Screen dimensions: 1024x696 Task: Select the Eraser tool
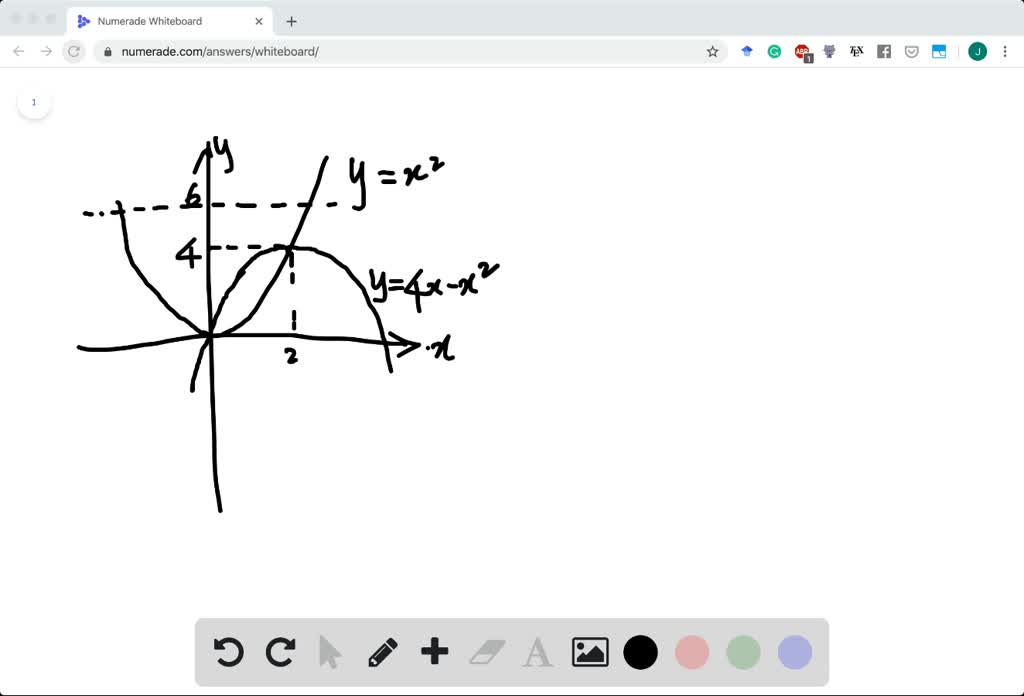pos(486,652)
